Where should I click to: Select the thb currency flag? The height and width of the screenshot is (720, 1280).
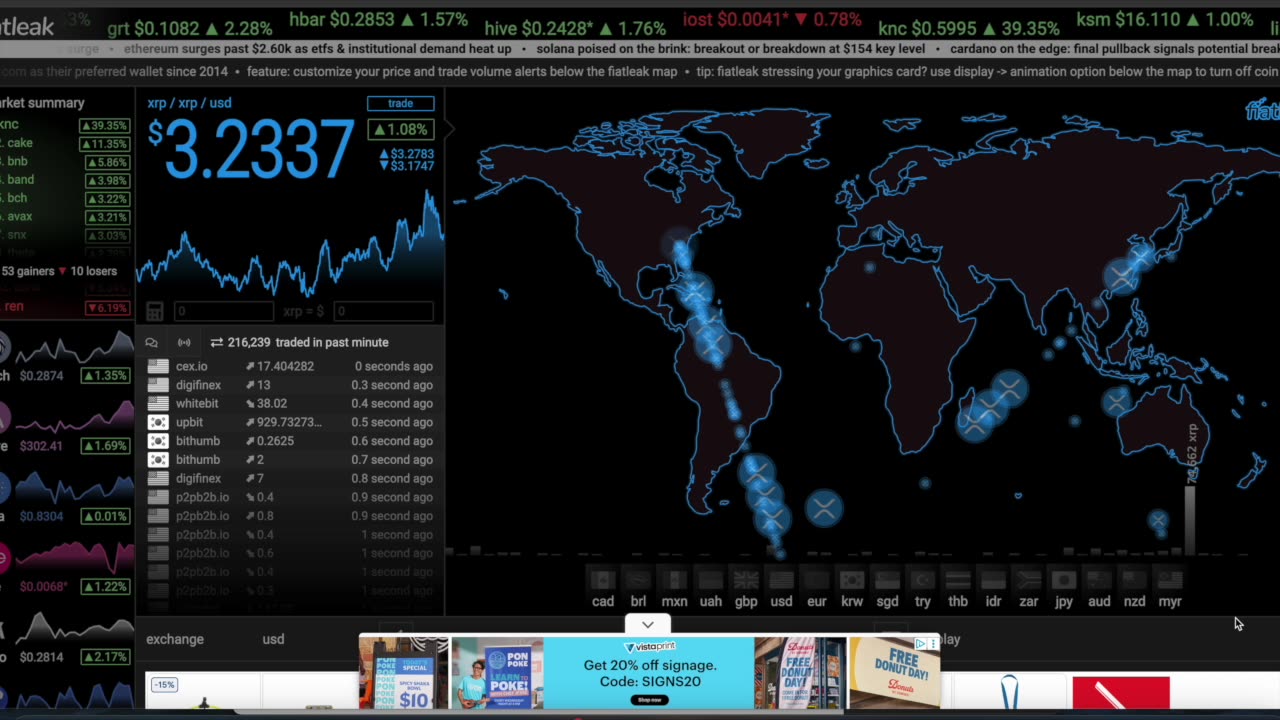958,580
